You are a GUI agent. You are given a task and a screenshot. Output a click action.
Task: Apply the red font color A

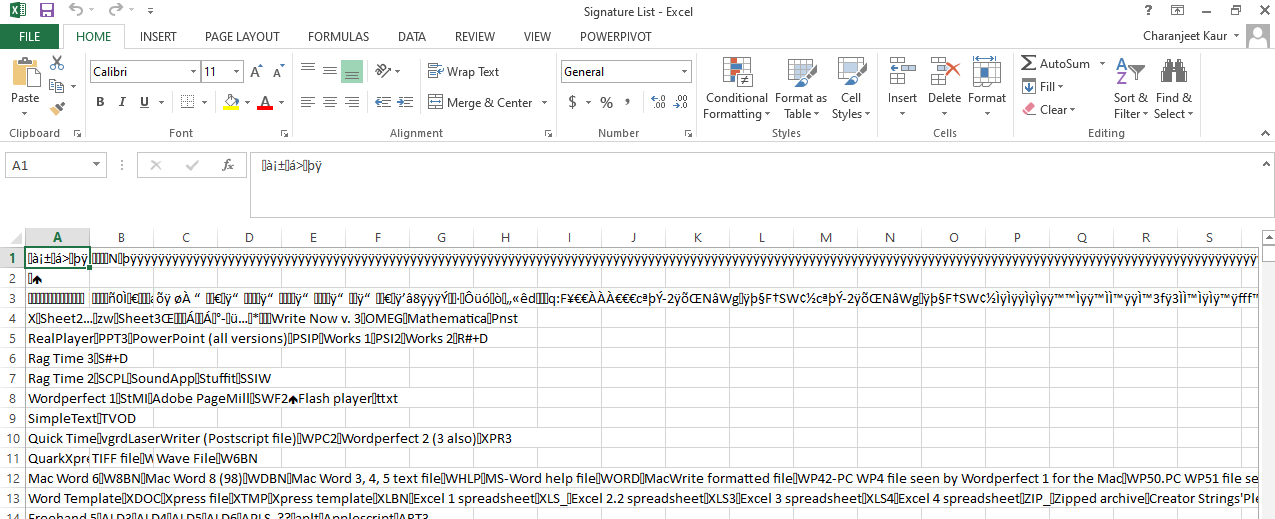265,102
